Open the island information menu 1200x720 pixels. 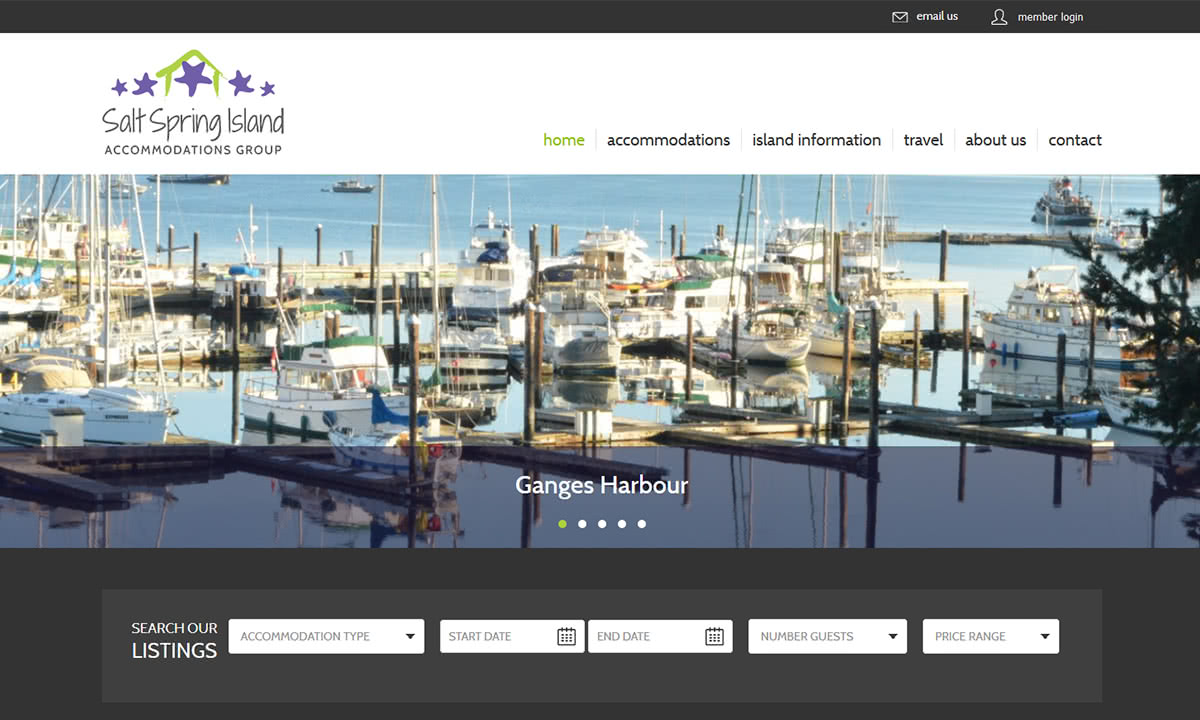tap(817, 140)
